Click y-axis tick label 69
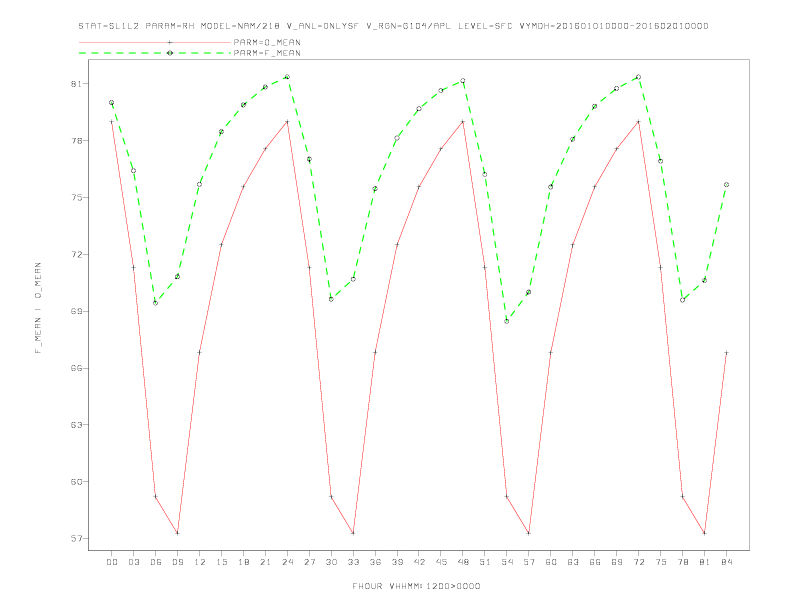 [x=76, y=311]
